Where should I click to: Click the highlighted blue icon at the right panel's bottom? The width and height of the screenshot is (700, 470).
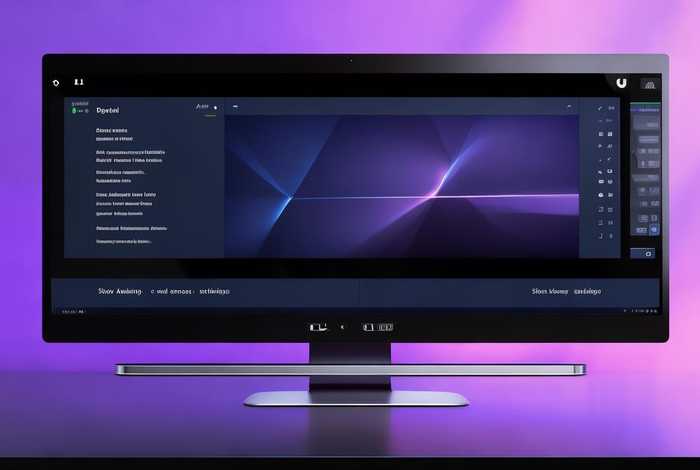click(654, 230)
